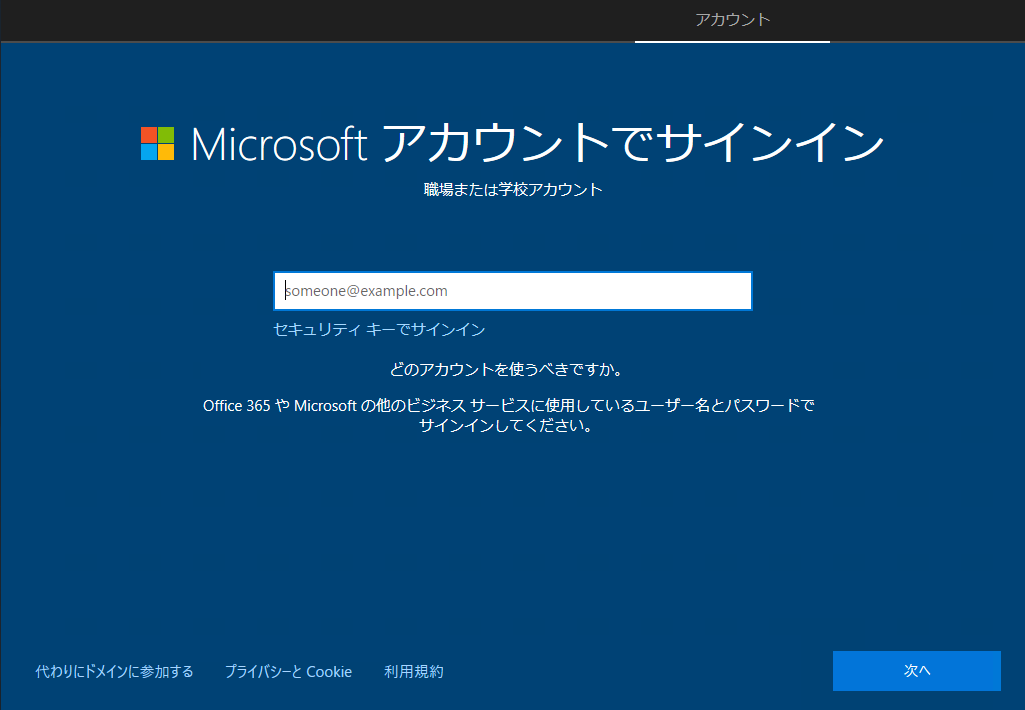
Task: Open プライバシーと Cookie link
Action: tap(288, 671)
